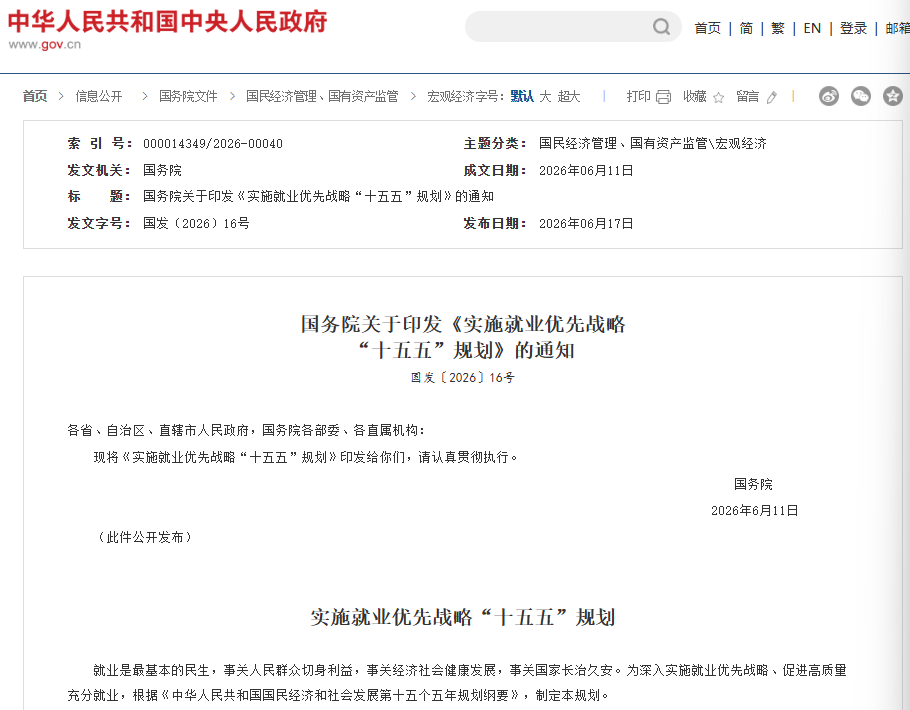Click the round star share icon
This screenshot has width=910, height=710.
(x=893, y=96)
